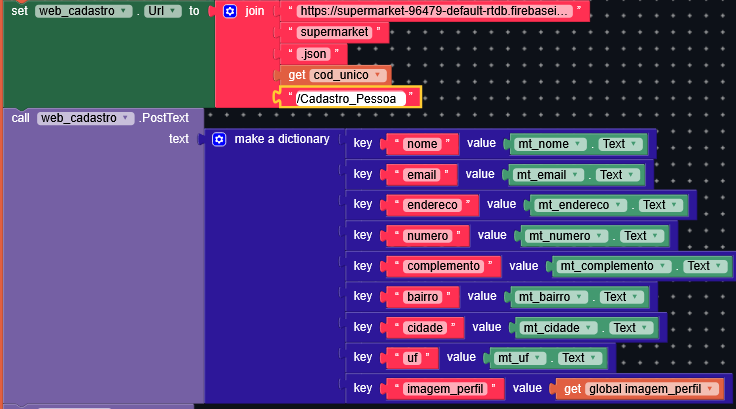Select the 'supermarket' text string block

tap(333, 32)
